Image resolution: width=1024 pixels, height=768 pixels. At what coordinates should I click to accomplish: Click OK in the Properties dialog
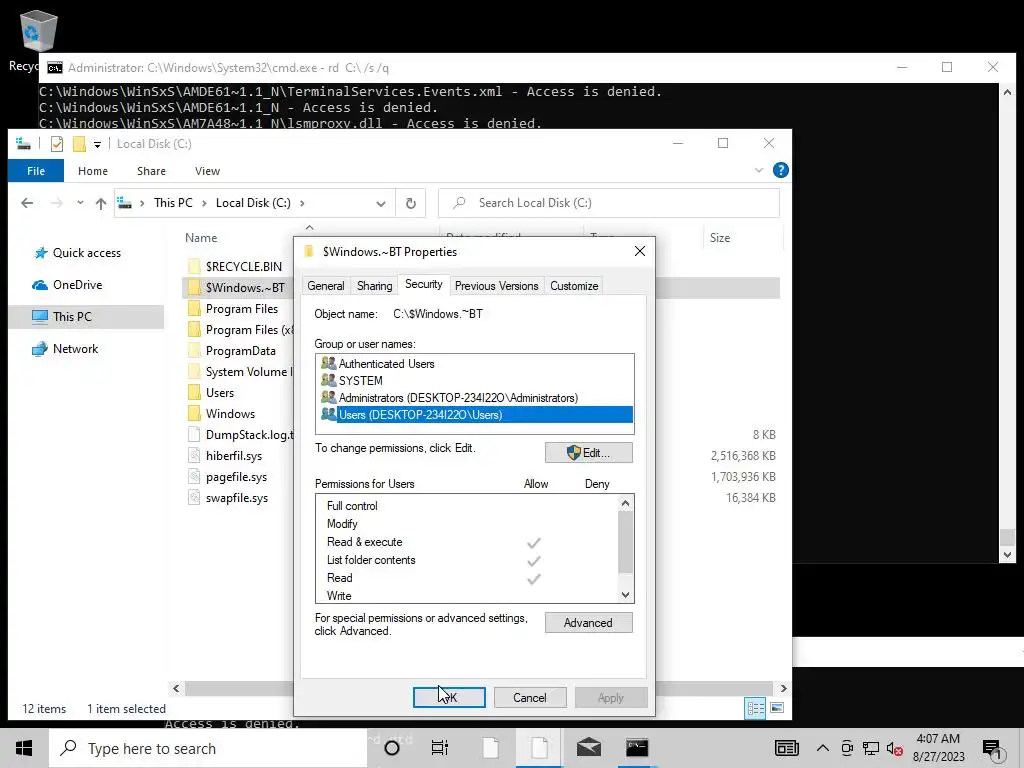[449, 697]
